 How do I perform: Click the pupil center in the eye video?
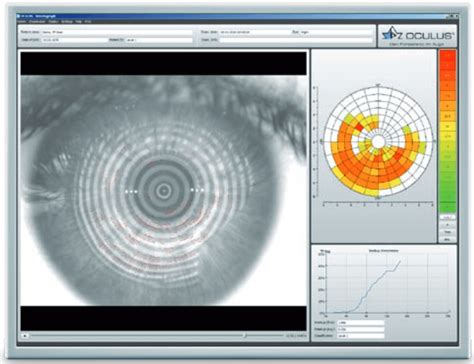tap(163, 191)
